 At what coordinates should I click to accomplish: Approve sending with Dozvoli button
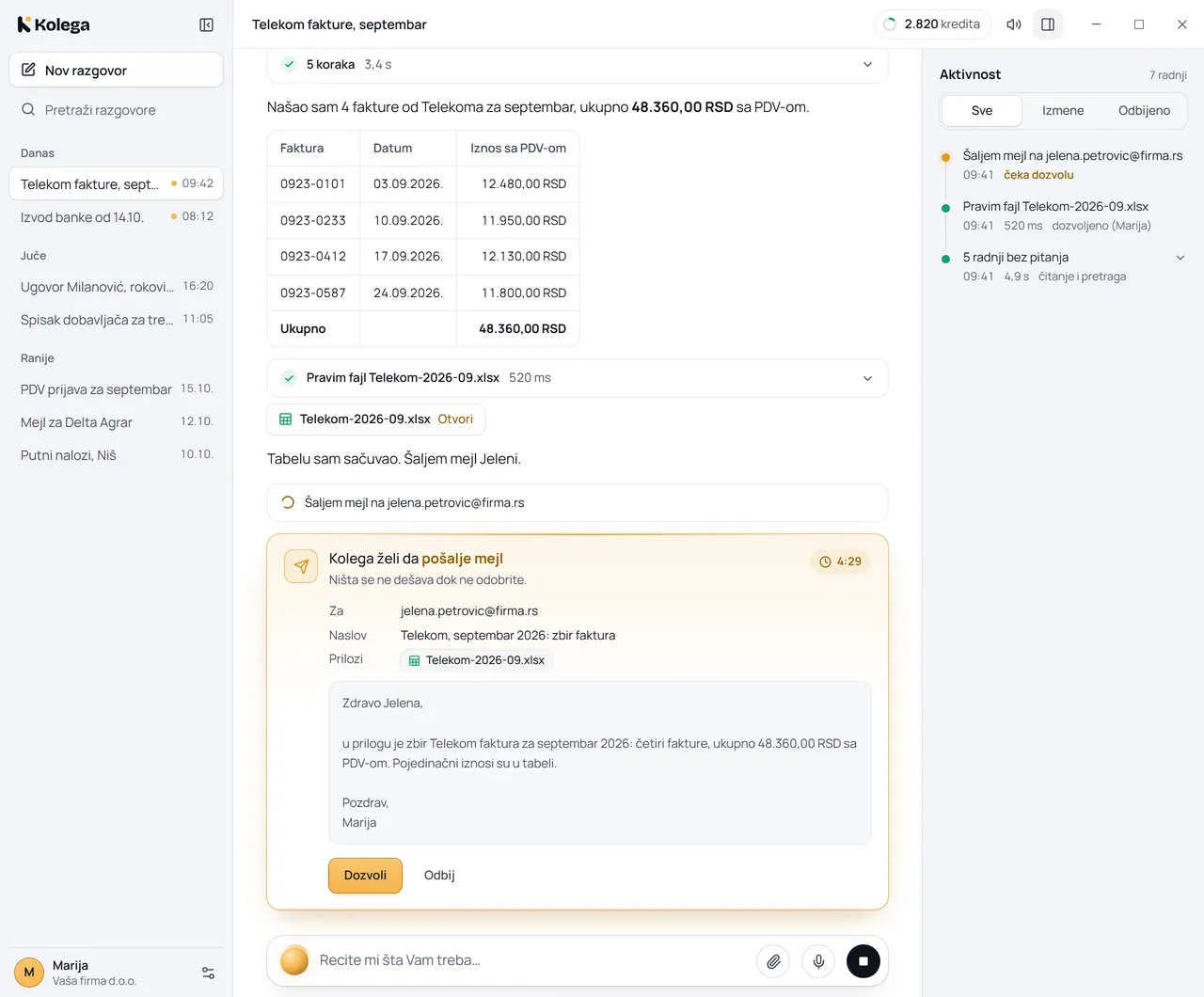click(365, 876)
